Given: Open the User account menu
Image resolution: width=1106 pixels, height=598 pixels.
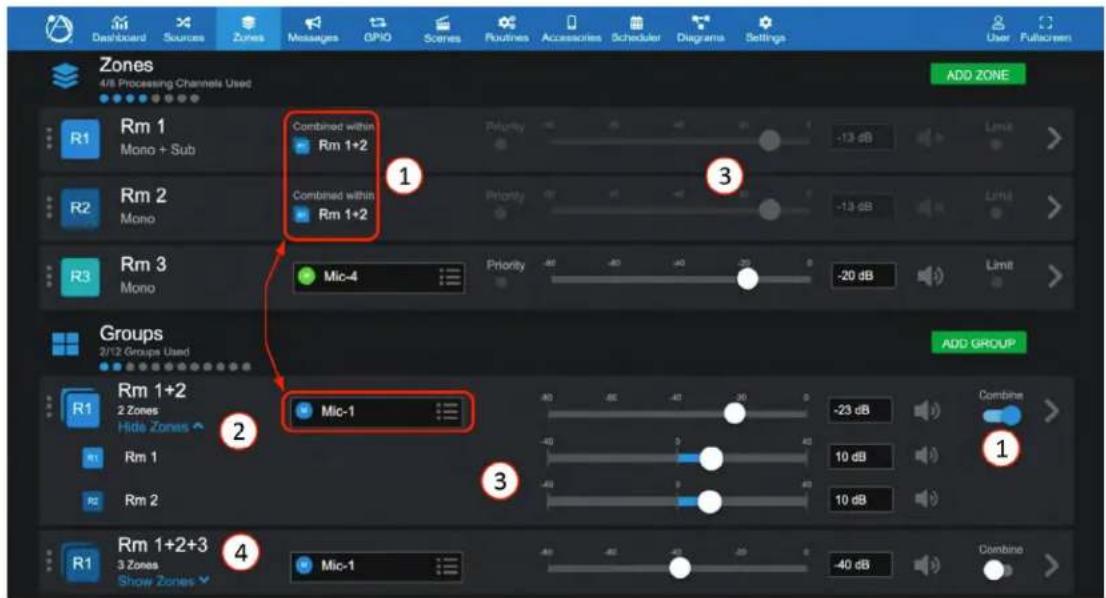Looking at the screenshot, I should point(998,30).
